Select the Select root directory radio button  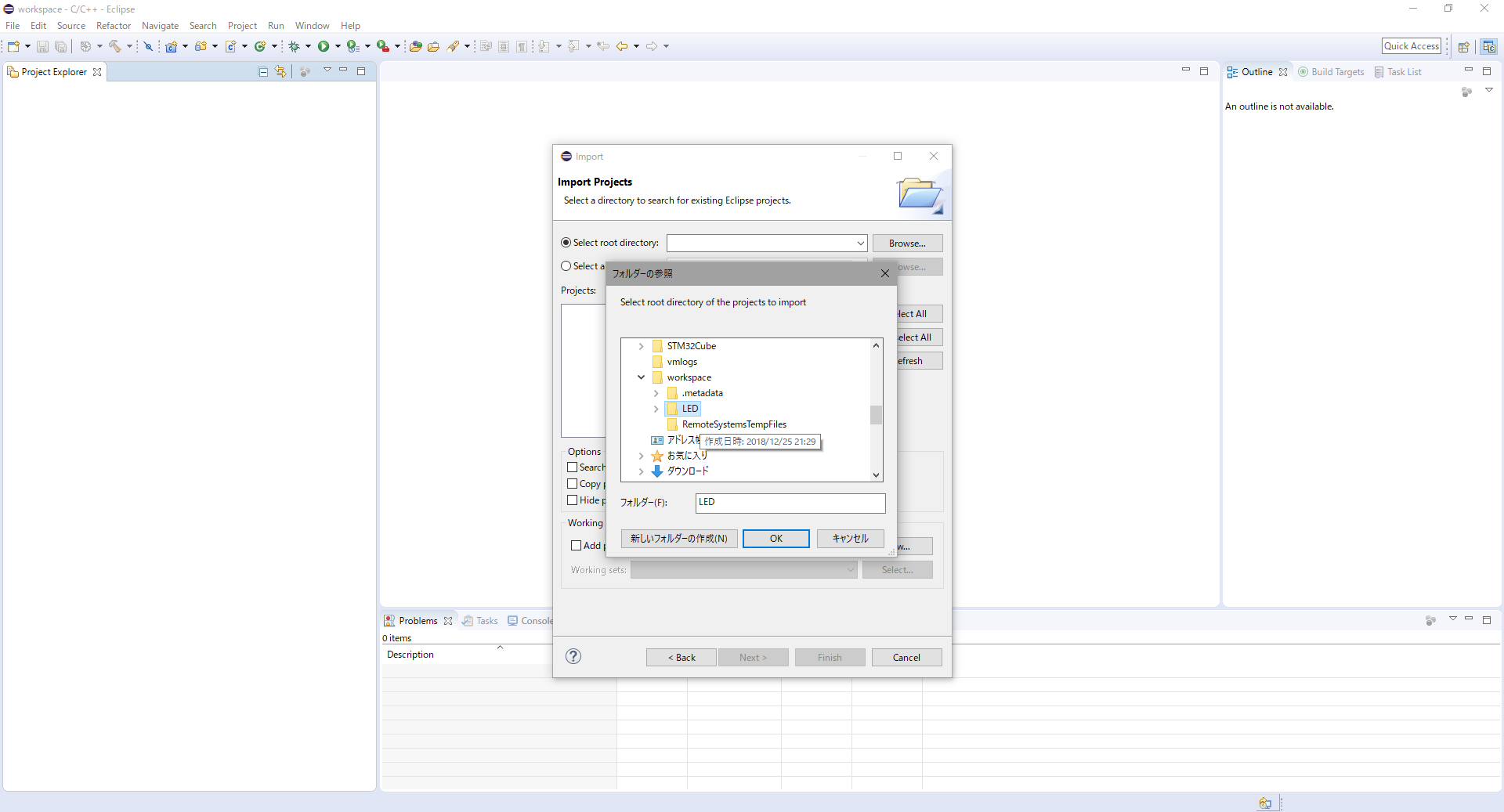click(565, 243)
